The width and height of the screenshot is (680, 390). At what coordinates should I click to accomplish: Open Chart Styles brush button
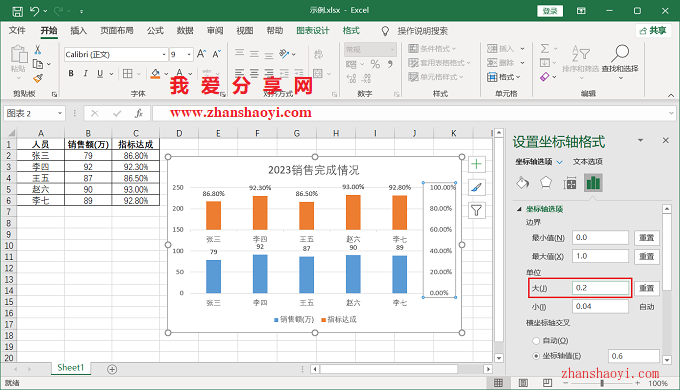(476, 187)
